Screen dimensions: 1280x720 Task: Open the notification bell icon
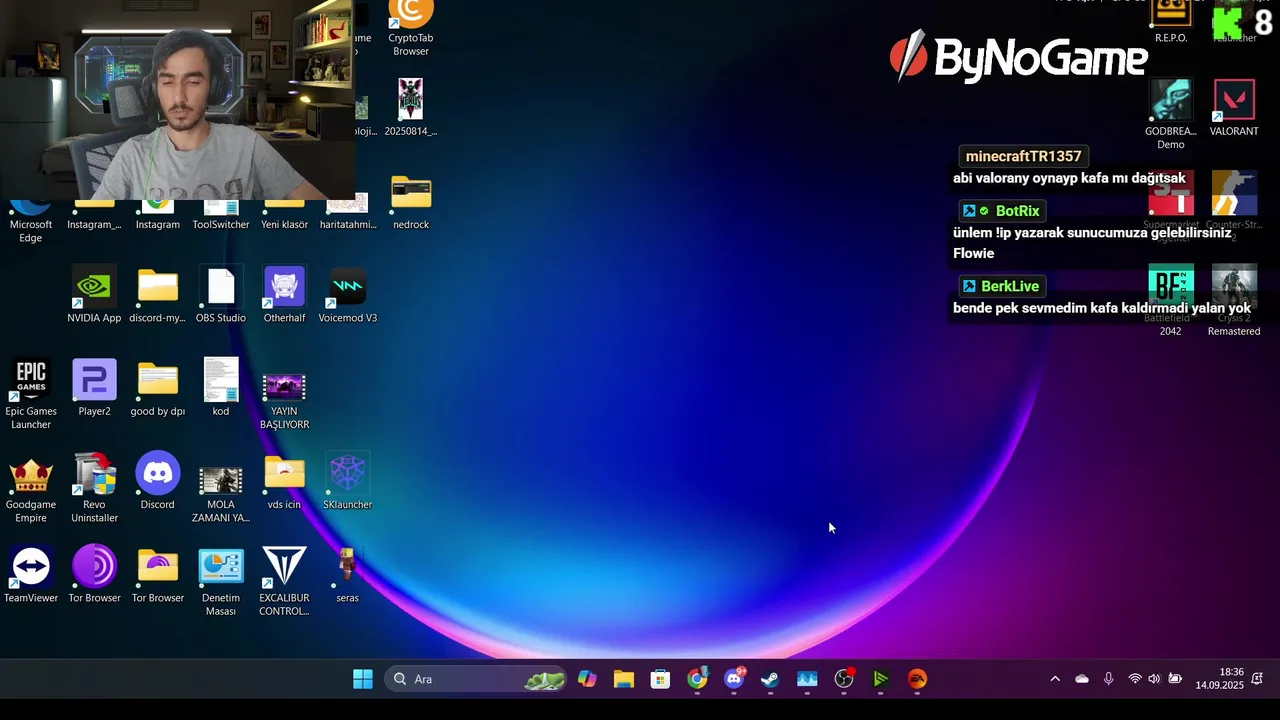(x=1257, y=679)
